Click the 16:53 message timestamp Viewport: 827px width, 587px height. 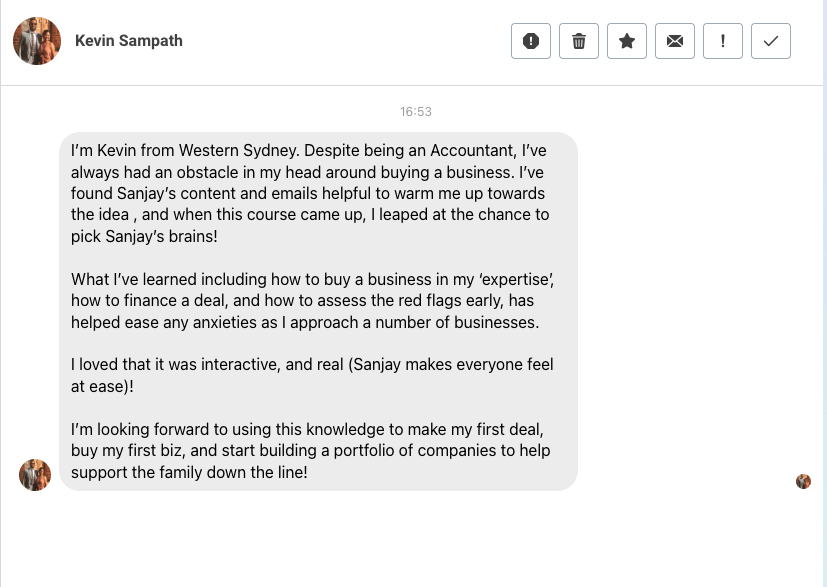416,112
